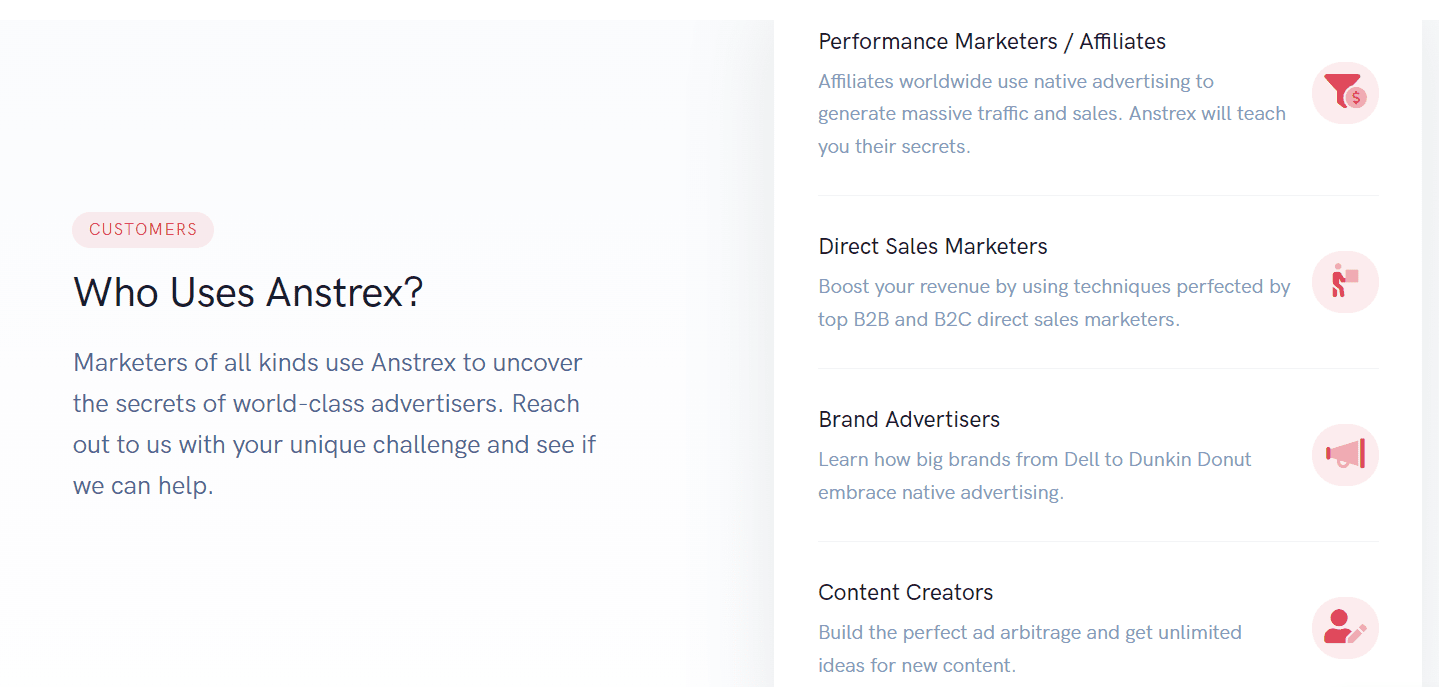Click the divider line below Performance Marketers section
The width and height of the screenshot is (1439, 687).
1098,195
